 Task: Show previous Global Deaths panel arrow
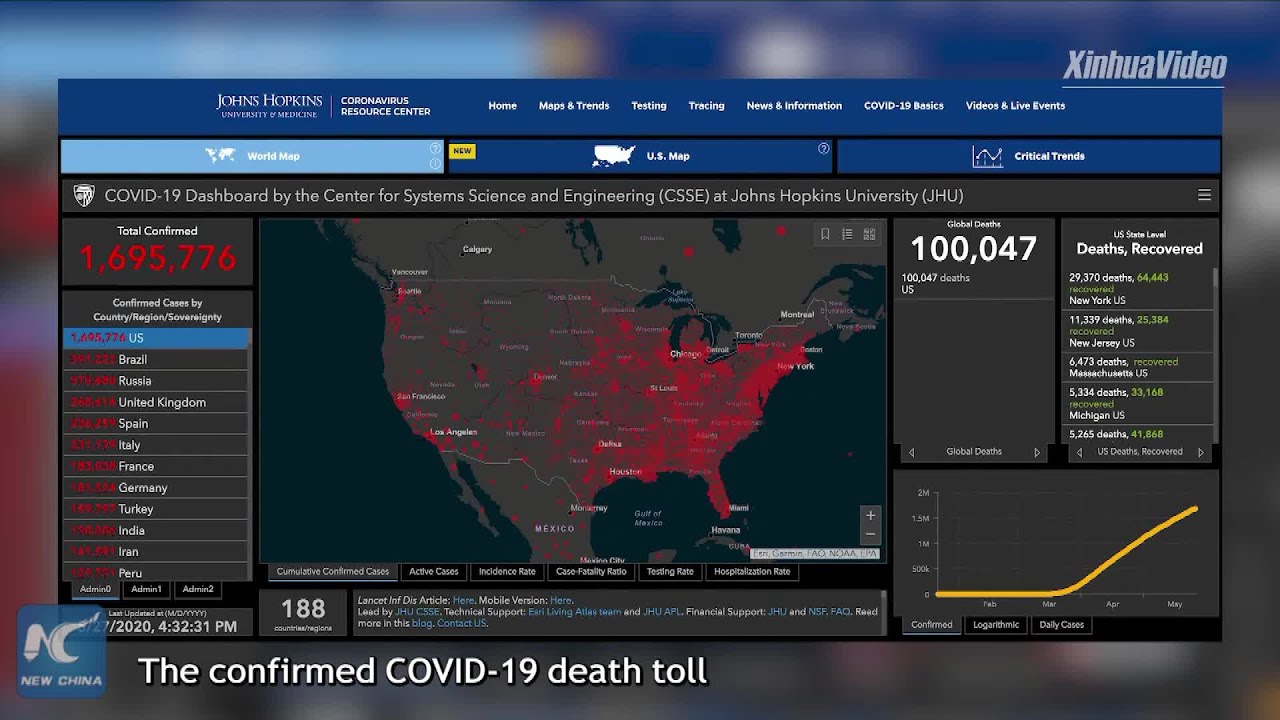pos(911,452)
